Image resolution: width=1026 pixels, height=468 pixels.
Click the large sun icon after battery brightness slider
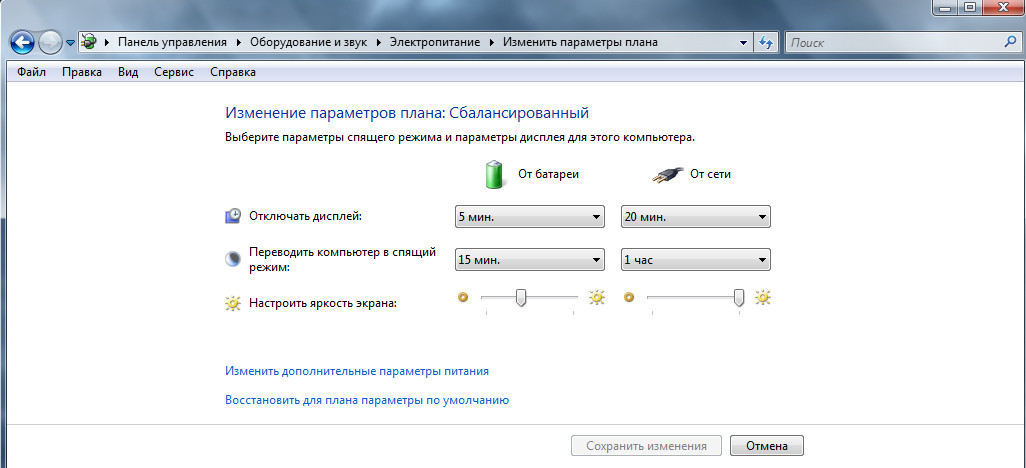(x=597, y=297)
